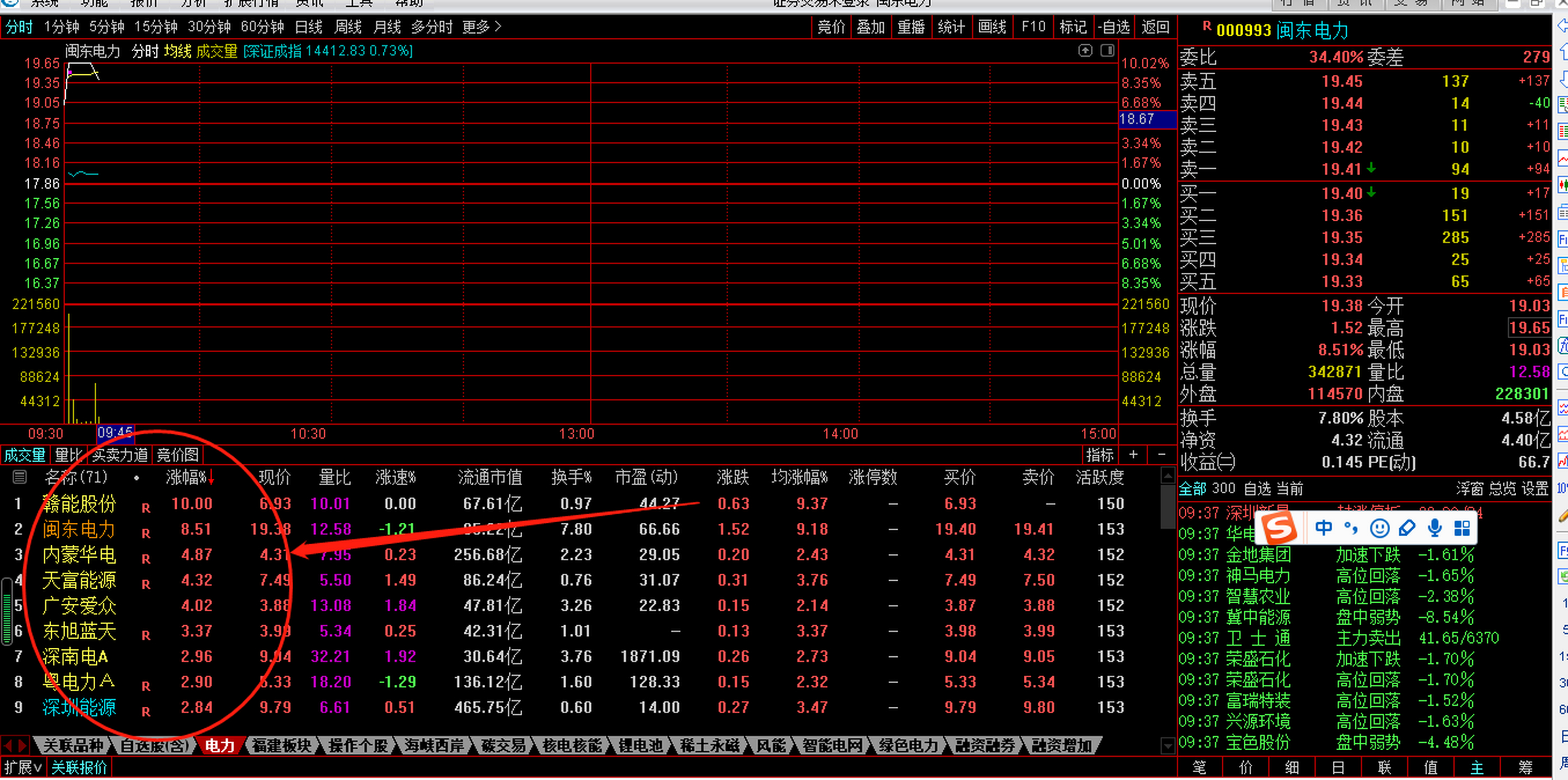This screenshot has height=780, width=1568.
Task: Click the right arrow of bottom tab scroller
Action: 22,745
